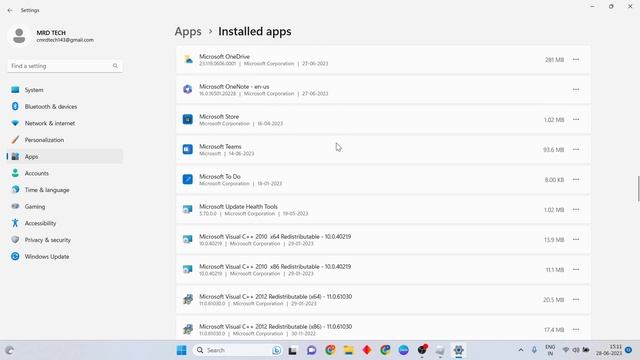Go to Time & language settings
Image resolution: width=640 pixels, height=360 pixels.
coord(65,190)
